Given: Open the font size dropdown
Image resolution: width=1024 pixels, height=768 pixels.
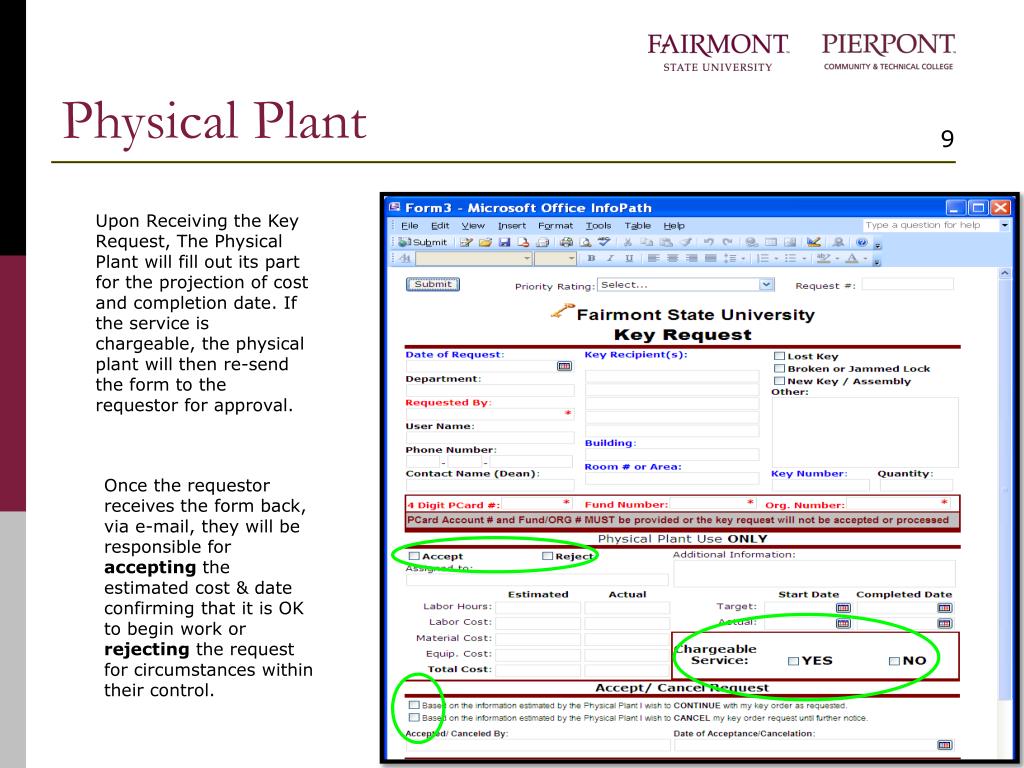Looking at the screenshot, I should [x=571, y=259].
